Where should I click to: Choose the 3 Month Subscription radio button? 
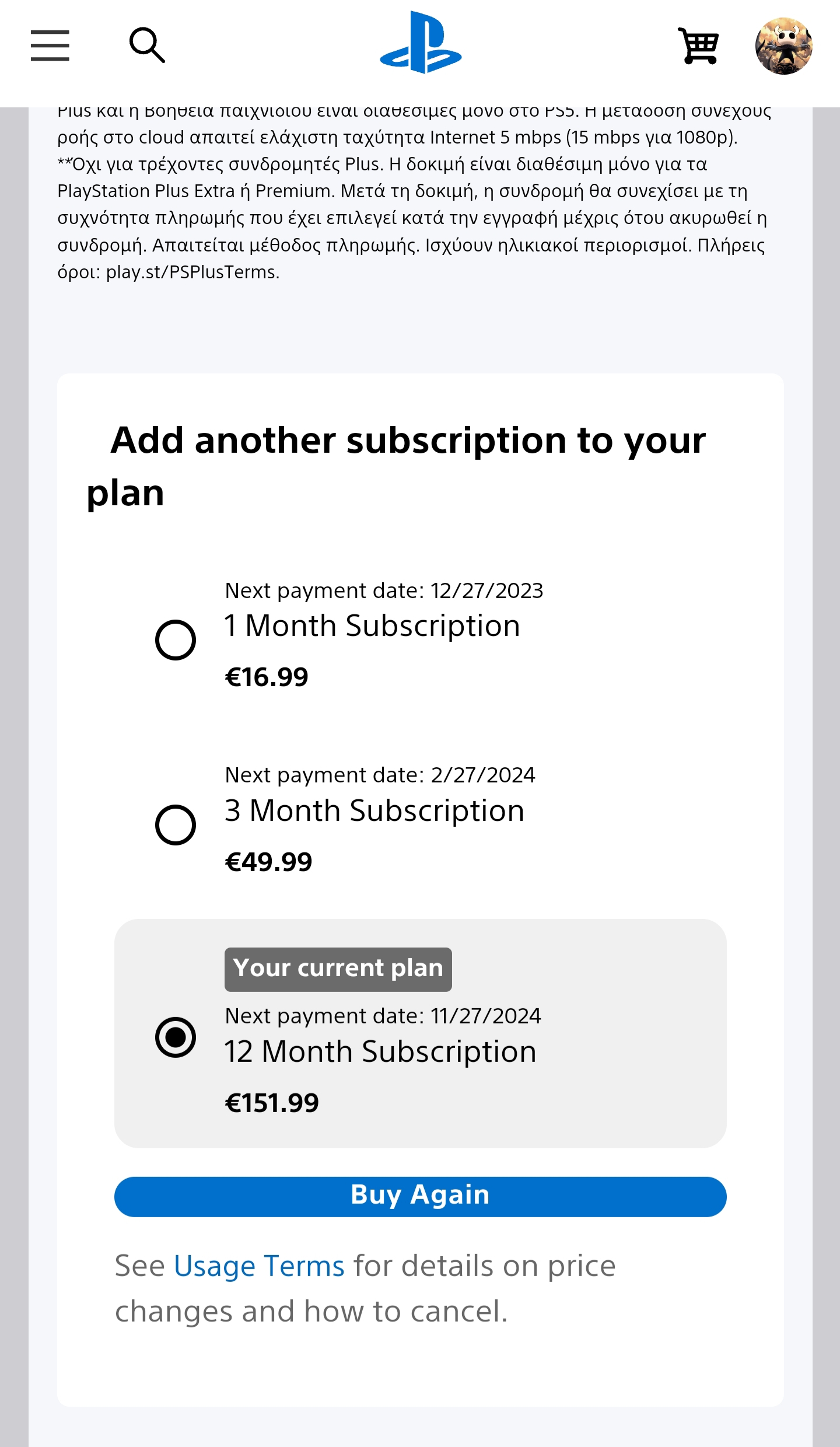pyautogui.click(x=176, y=825)
